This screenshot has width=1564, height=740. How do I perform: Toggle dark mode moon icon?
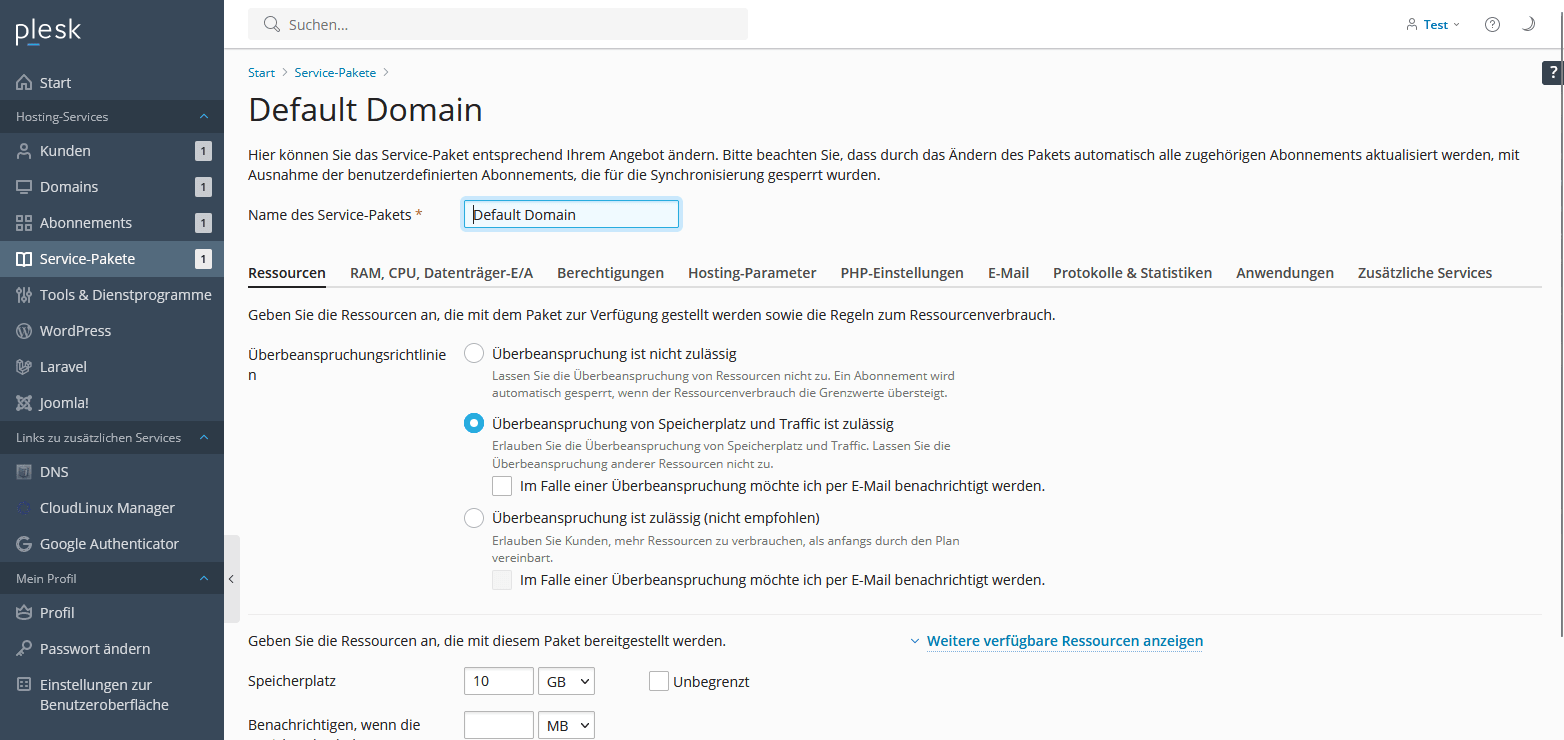[x=1527, y=24]
